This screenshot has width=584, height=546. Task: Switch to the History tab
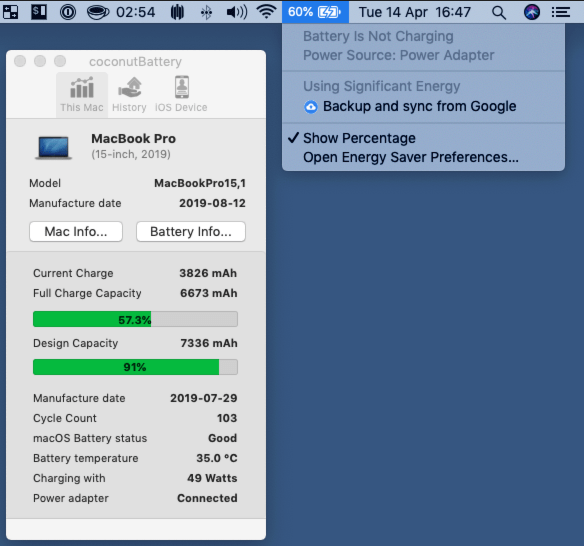click(x=129, y=95)
